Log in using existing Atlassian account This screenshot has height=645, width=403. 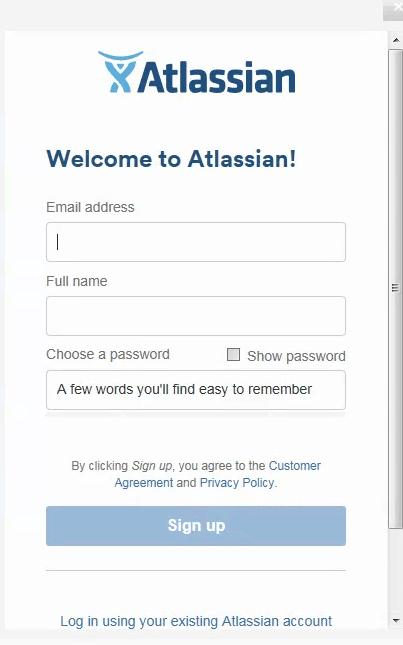(196, 621)
